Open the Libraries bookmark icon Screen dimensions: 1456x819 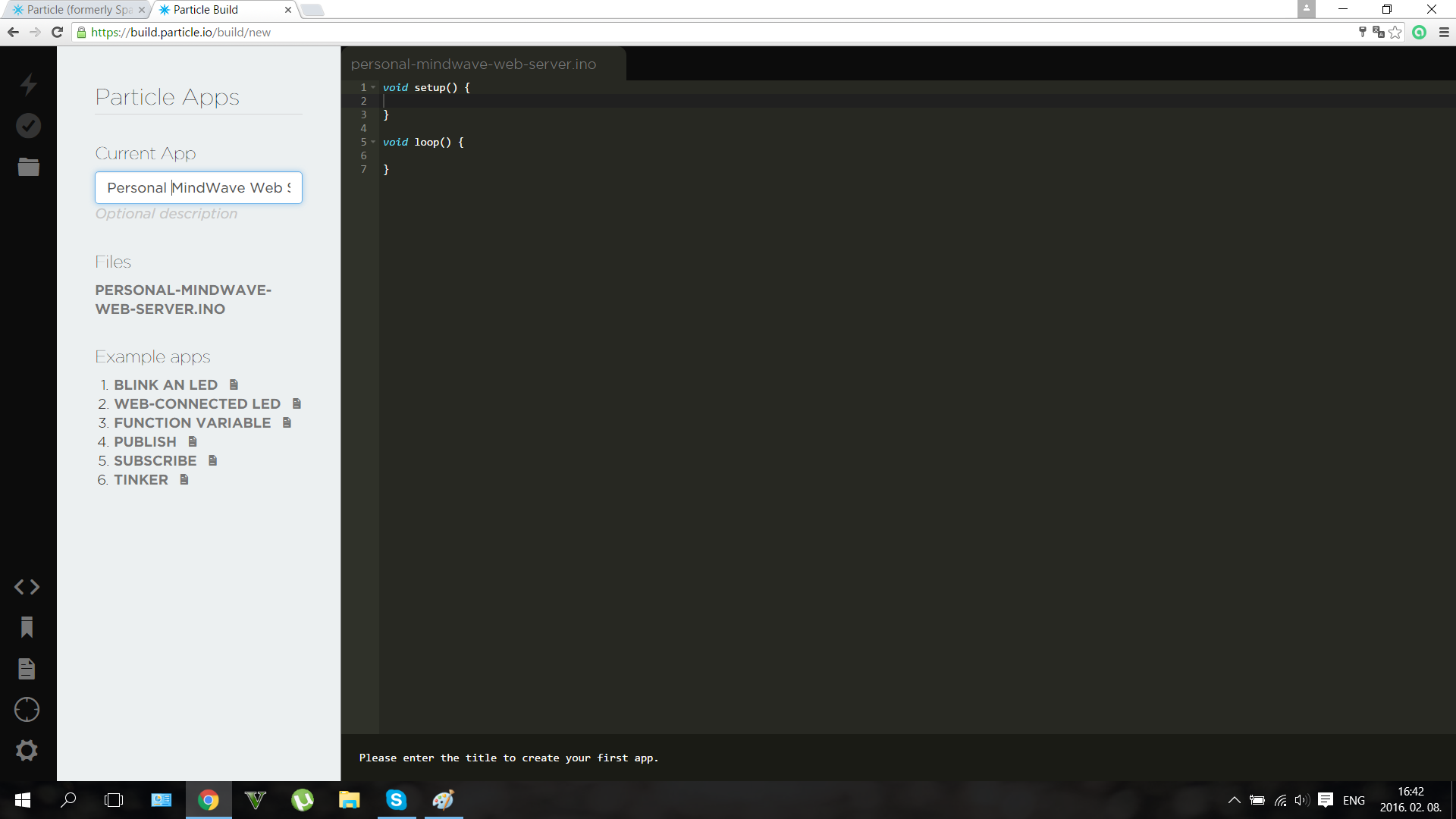pos(27,627)
